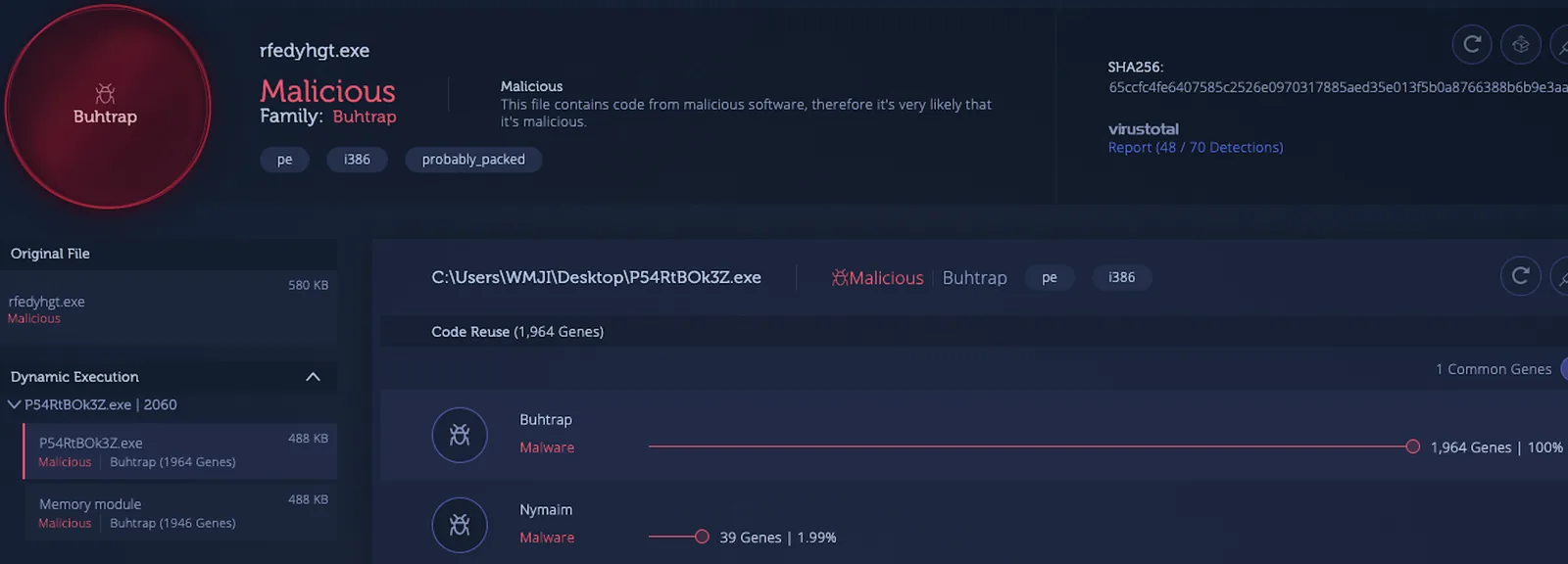The width and height of the screenshot is (1568, 564).
Task: Select the 'i386' tag in the header
Action: [x=357, y=160]
